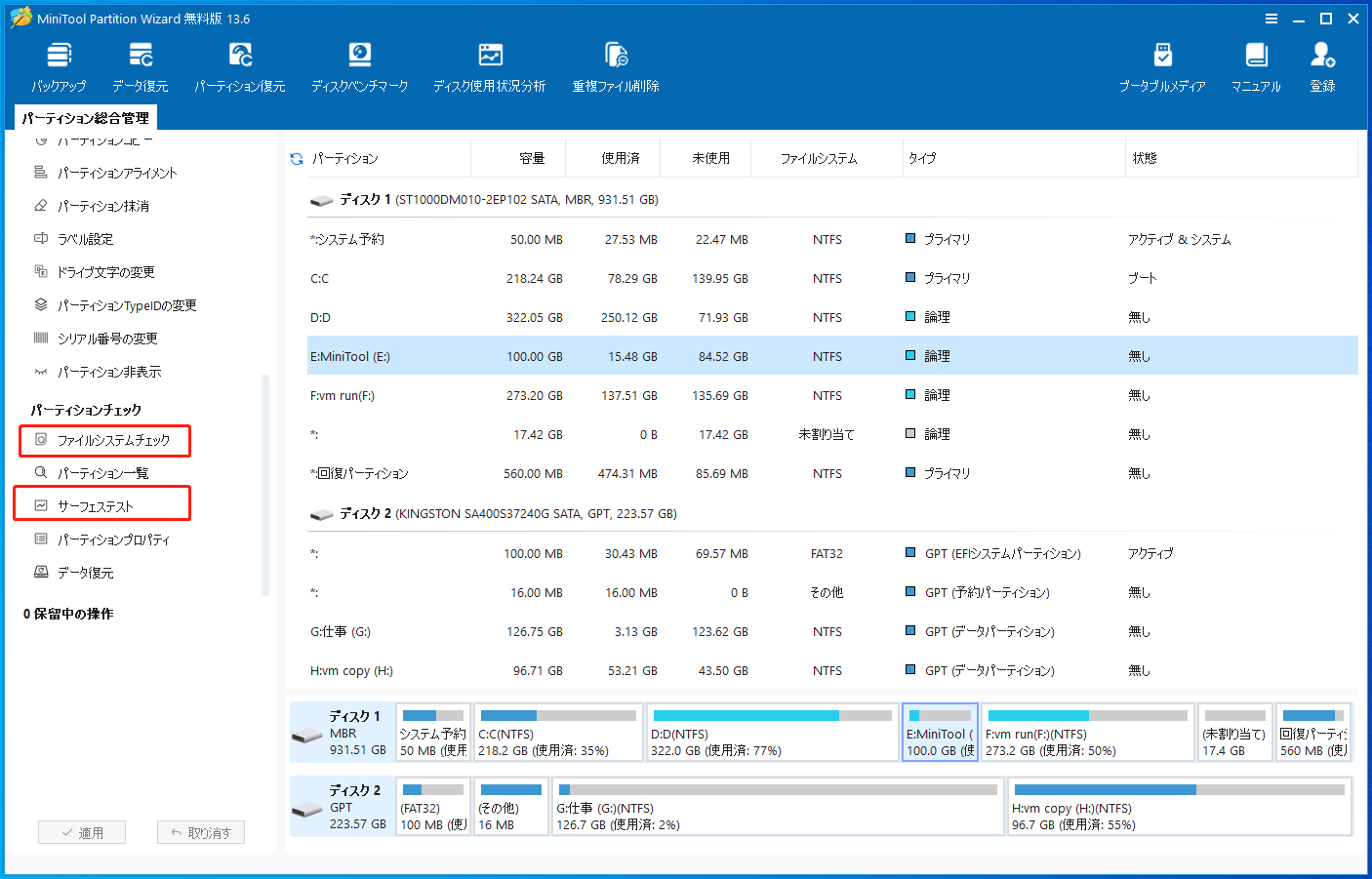The height and width of the screenshot is (879, 1372).
Task: Sort by 状態 column header
Action: click(1145, 158)
